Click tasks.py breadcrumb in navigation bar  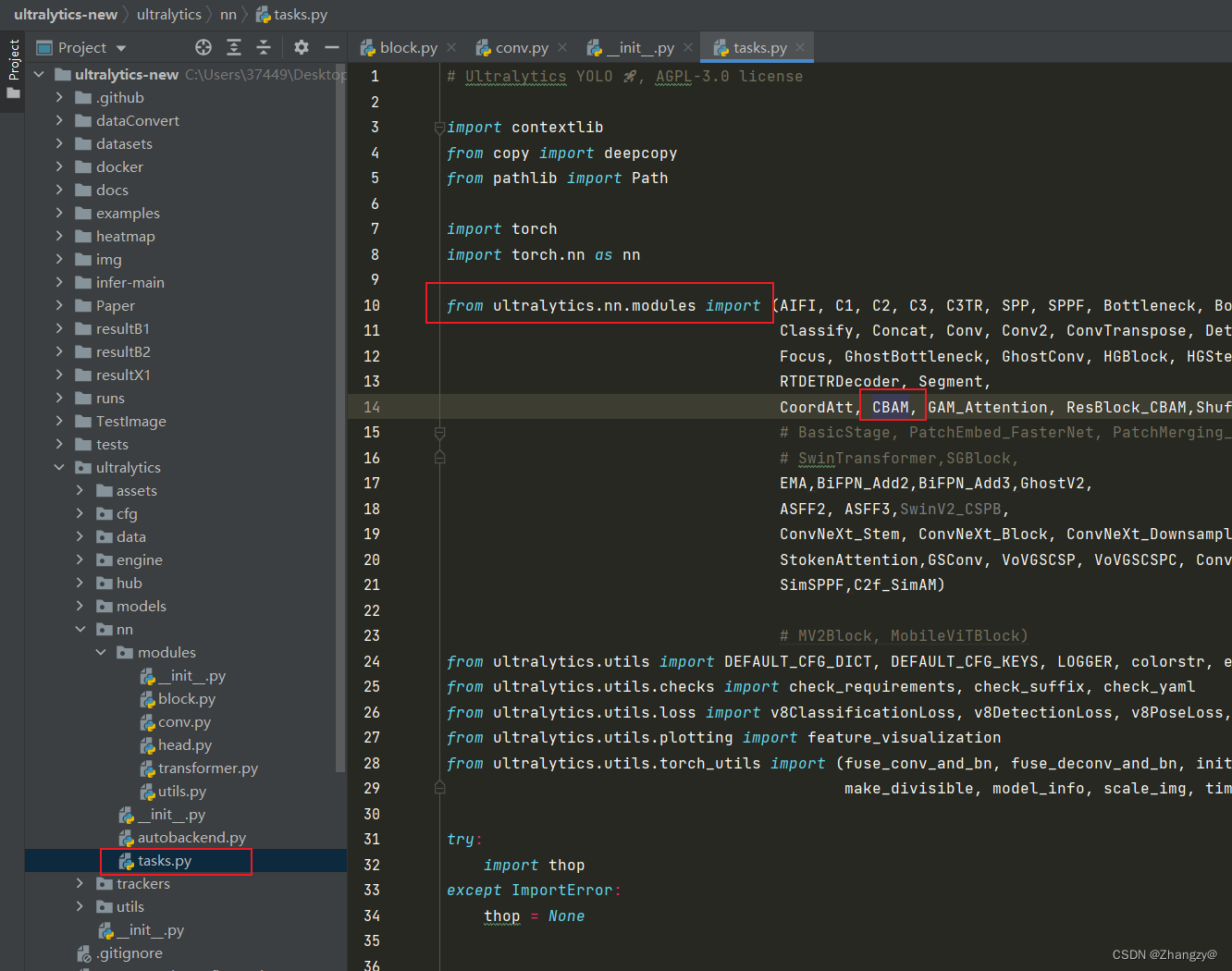click(x=291, y=14)
